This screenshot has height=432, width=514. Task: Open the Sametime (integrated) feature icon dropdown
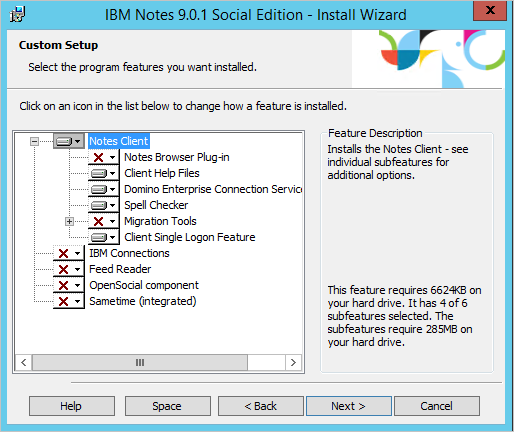point(69,301)
